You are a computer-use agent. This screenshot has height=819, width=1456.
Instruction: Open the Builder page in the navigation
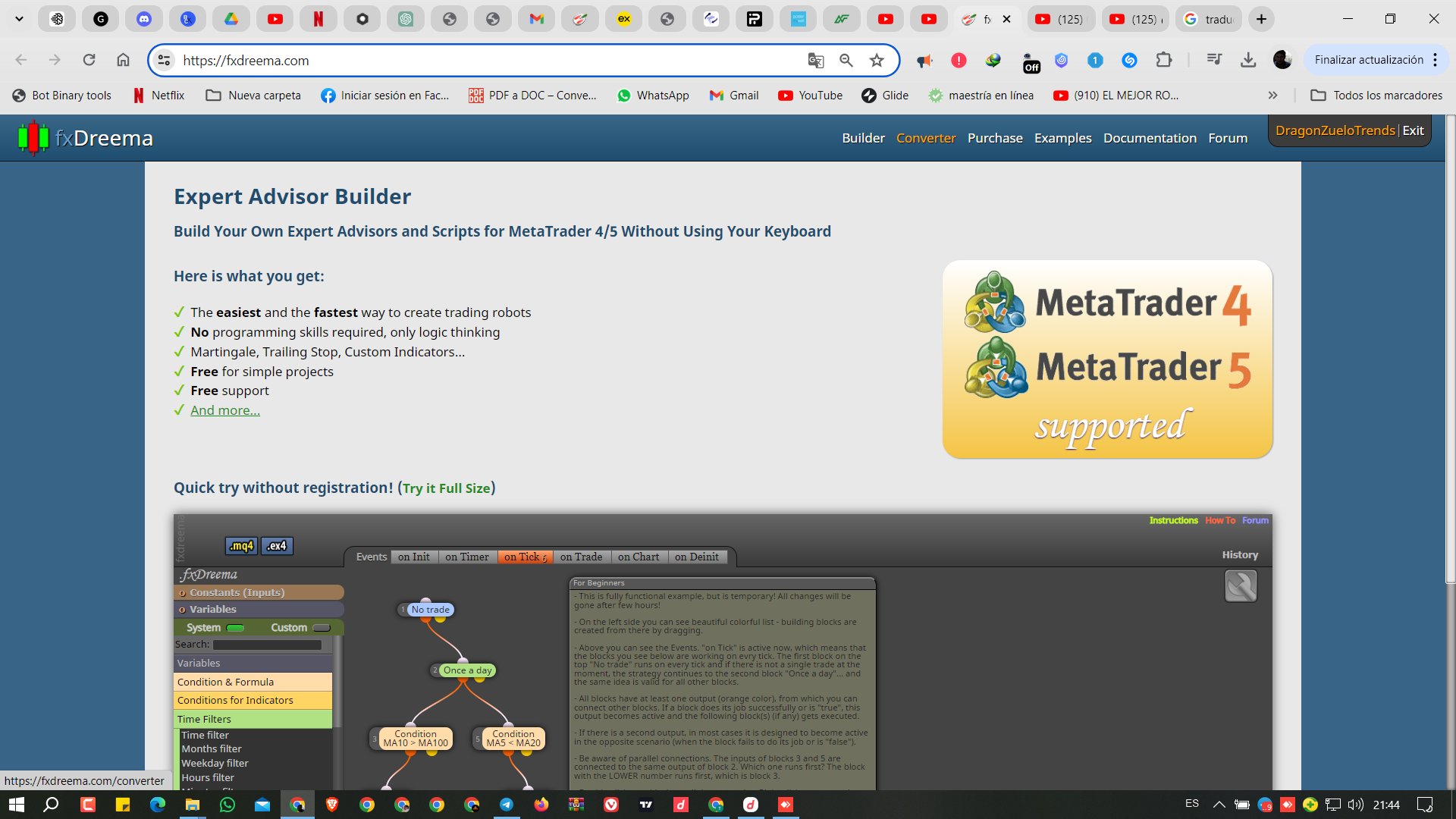(863, 138)
